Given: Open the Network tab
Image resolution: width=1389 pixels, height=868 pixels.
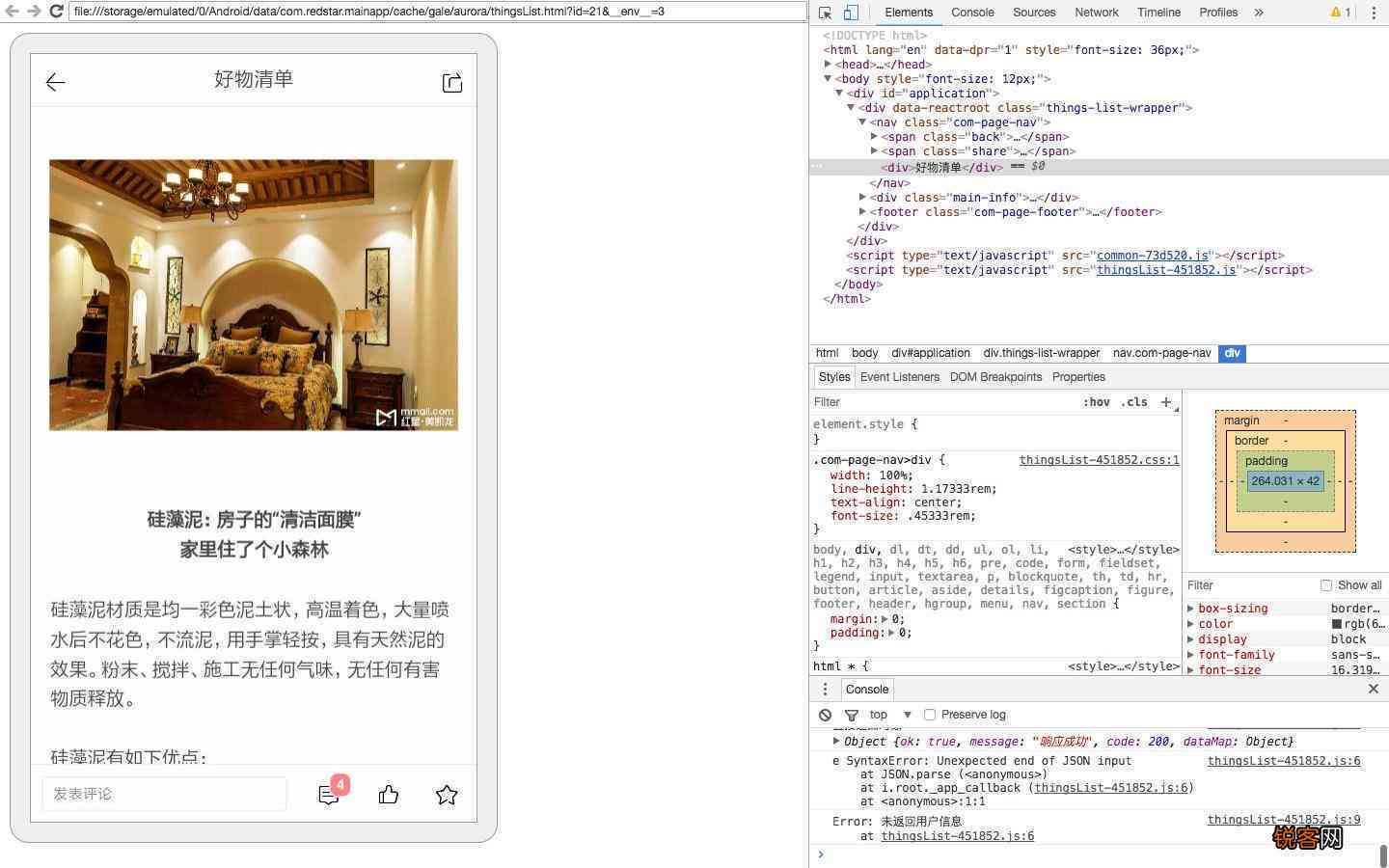Looking at the screenshot, I should [x=1097, y=13].
